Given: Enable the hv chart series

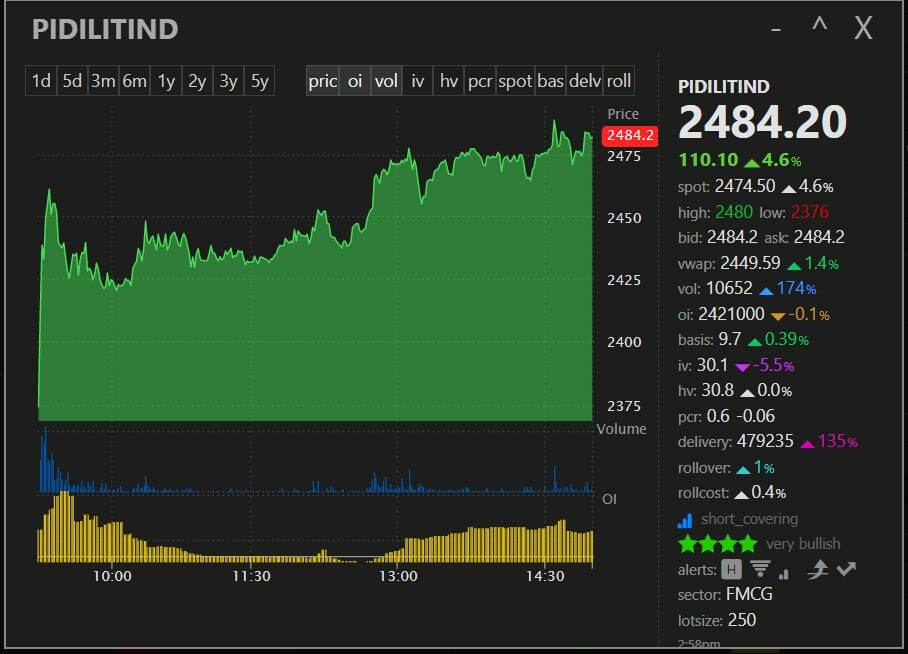Looking at the screenshot, I should pos(449,81).
